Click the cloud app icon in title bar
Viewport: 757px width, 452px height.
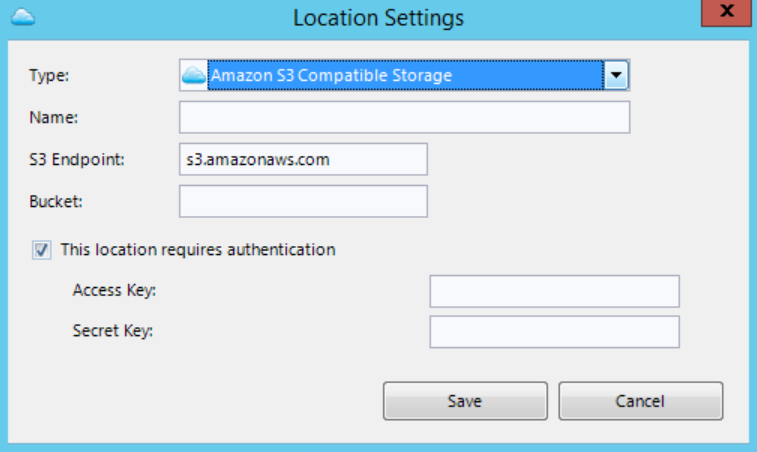coord(26,16)
